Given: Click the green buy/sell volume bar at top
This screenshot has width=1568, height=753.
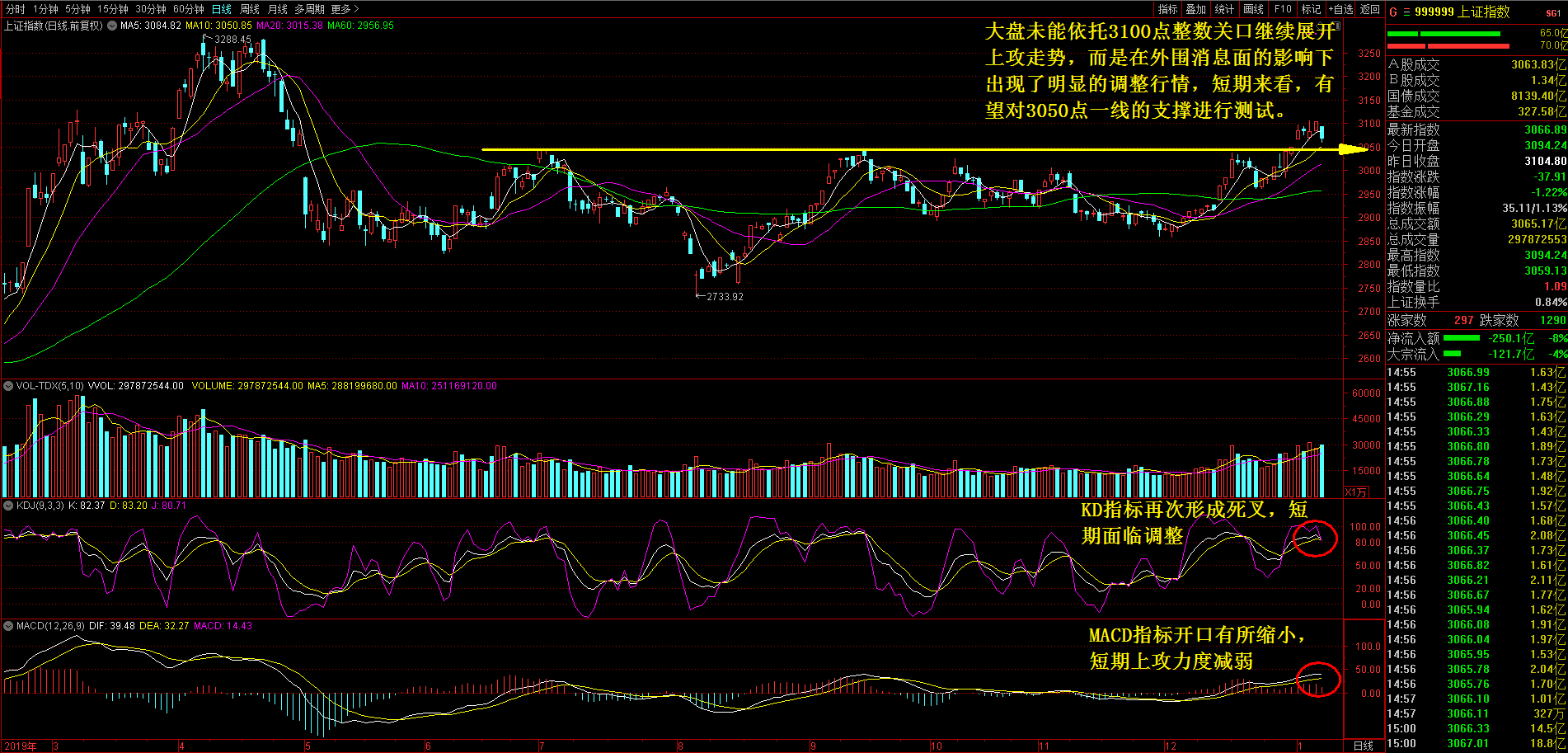Looking at the screenshot, I should [x=1444, y=34].
